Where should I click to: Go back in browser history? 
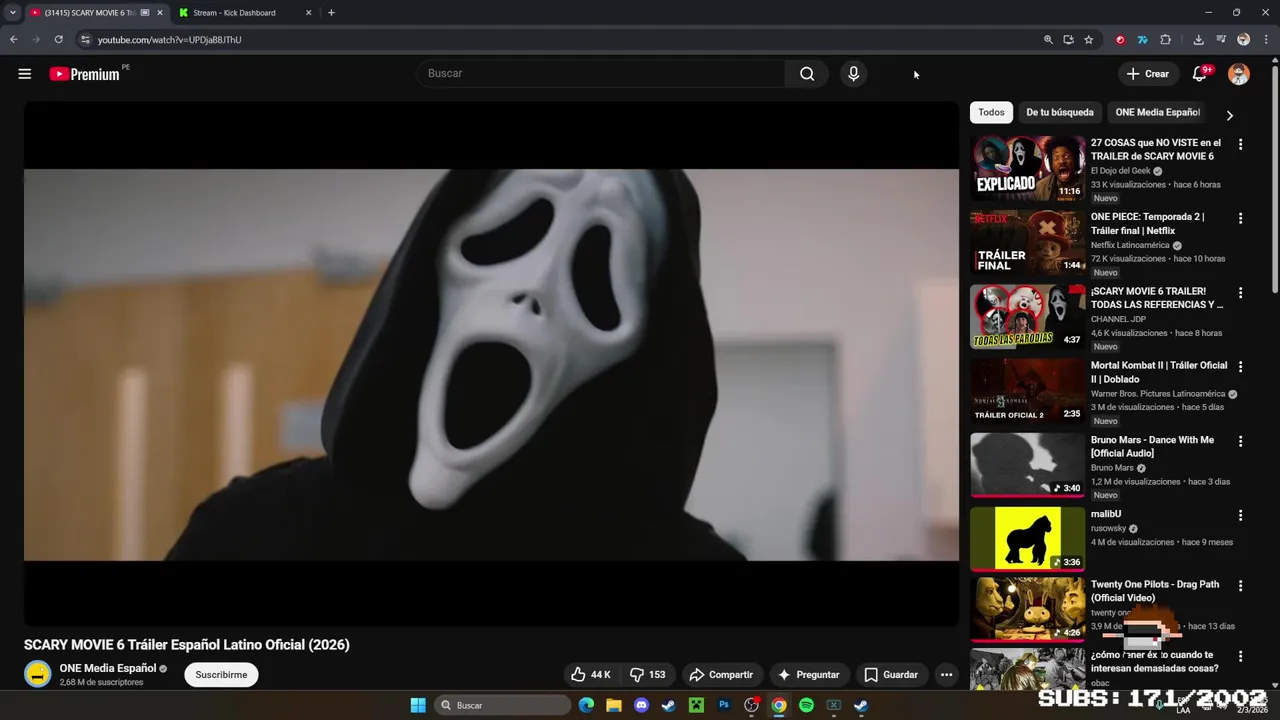[x=13, y=40]
